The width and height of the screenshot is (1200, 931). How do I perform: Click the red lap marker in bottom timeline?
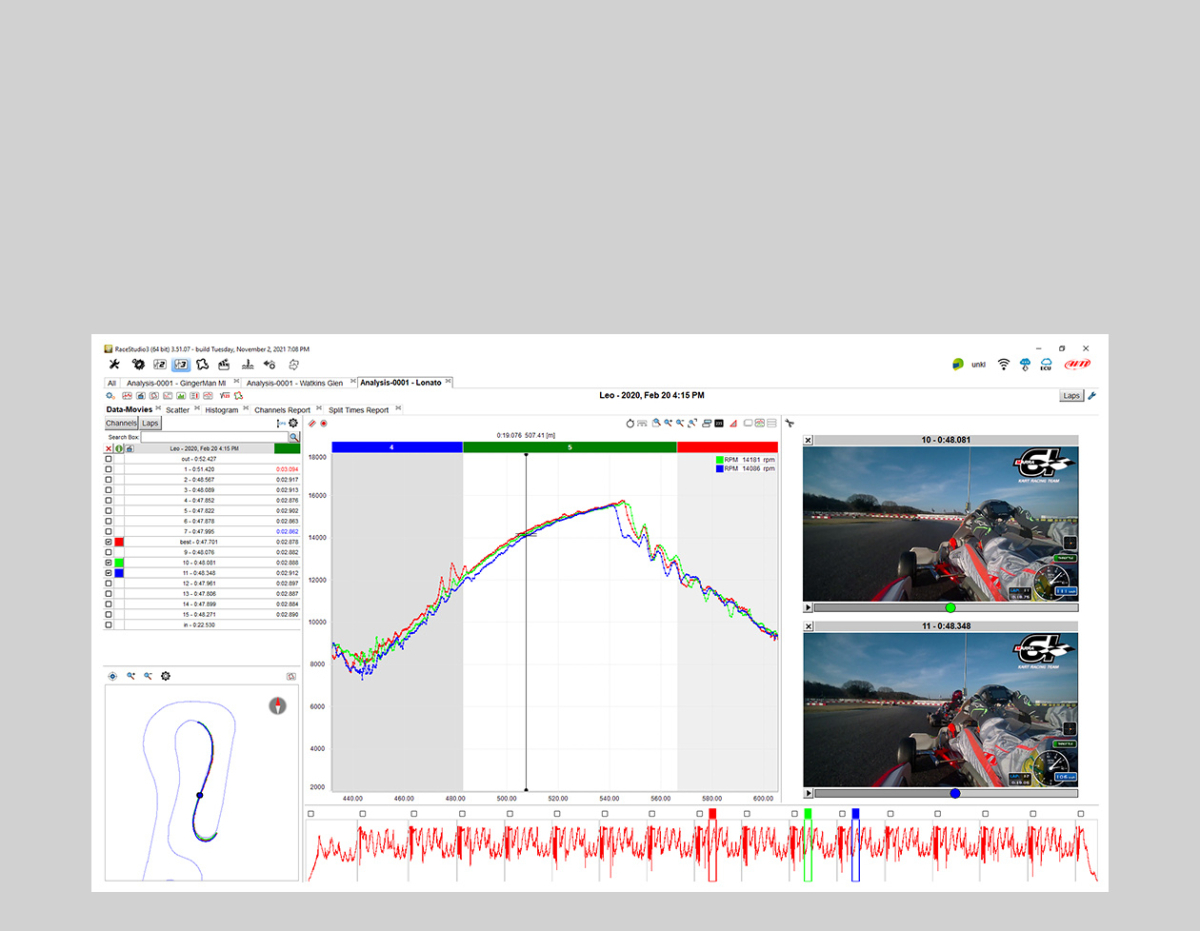click(x=712, y=814)
